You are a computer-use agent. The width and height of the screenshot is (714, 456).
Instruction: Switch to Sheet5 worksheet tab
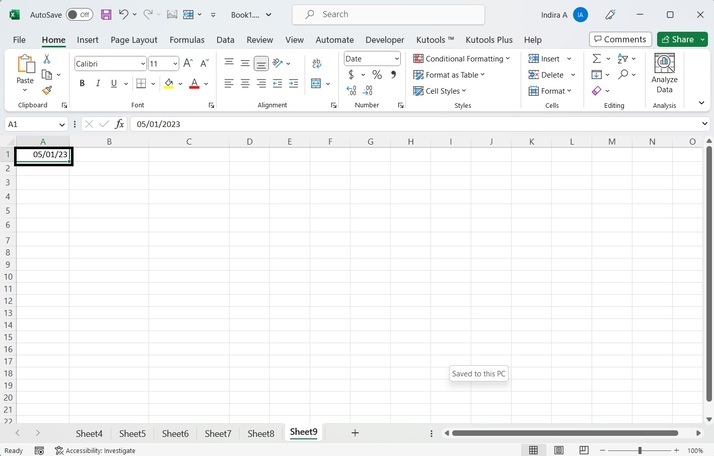[x=132, y=433]
